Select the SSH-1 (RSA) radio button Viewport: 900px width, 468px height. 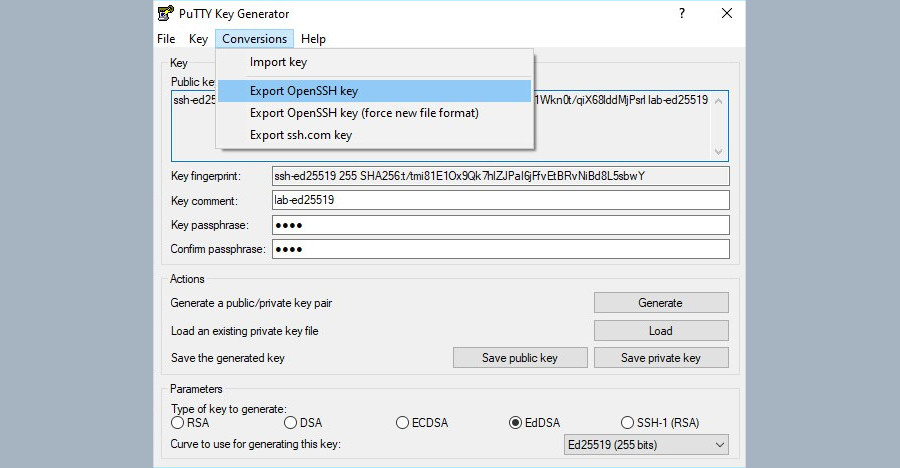point(627,423)
